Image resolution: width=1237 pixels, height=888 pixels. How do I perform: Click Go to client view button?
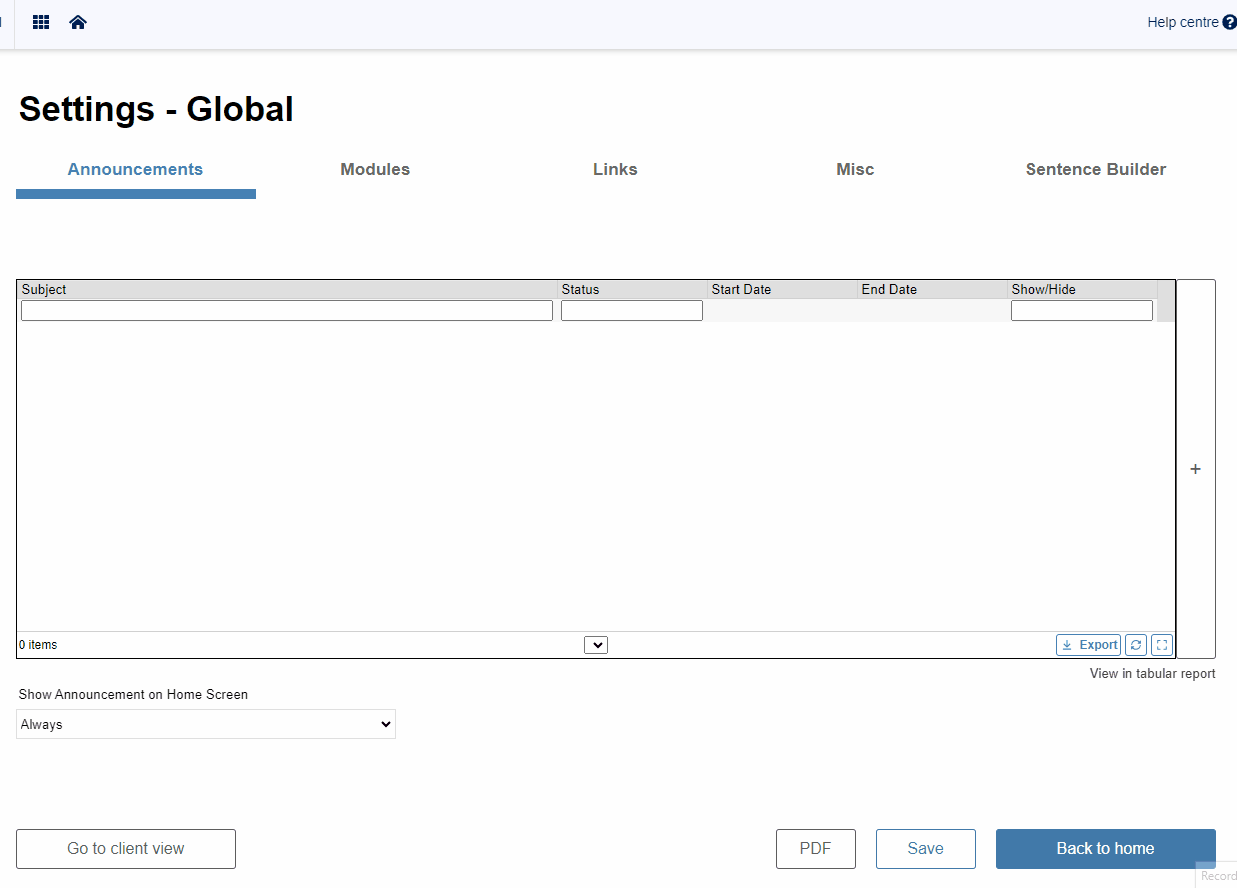pyautogui.click(x=126, y=849)
